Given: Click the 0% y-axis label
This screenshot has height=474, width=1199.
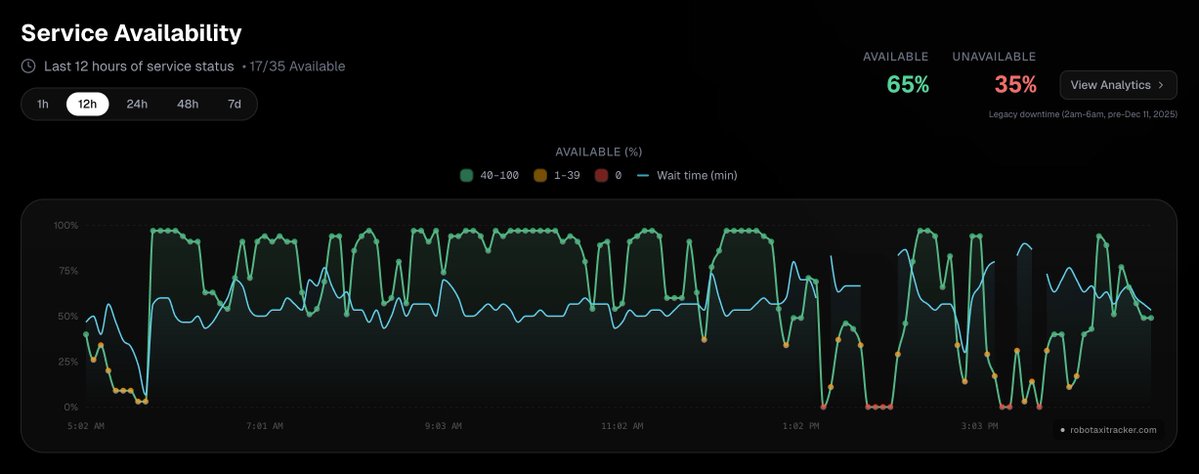Looking at the screenshot, I should pos(70,407).
